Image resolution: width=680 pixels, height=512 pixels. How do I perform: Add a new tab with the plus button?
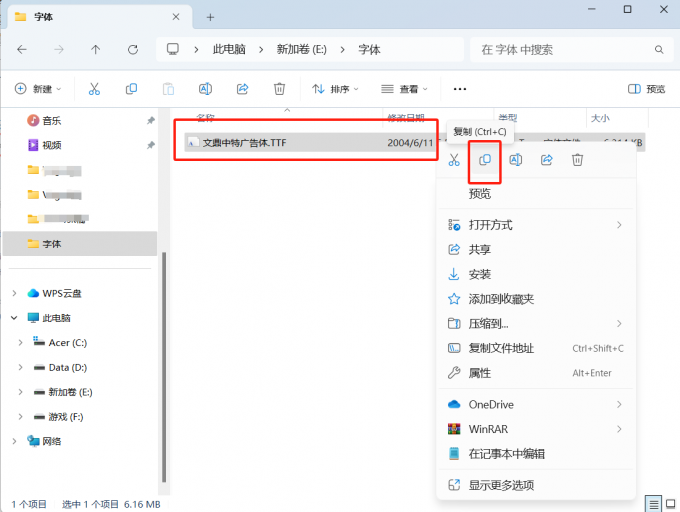pos(210,17)
